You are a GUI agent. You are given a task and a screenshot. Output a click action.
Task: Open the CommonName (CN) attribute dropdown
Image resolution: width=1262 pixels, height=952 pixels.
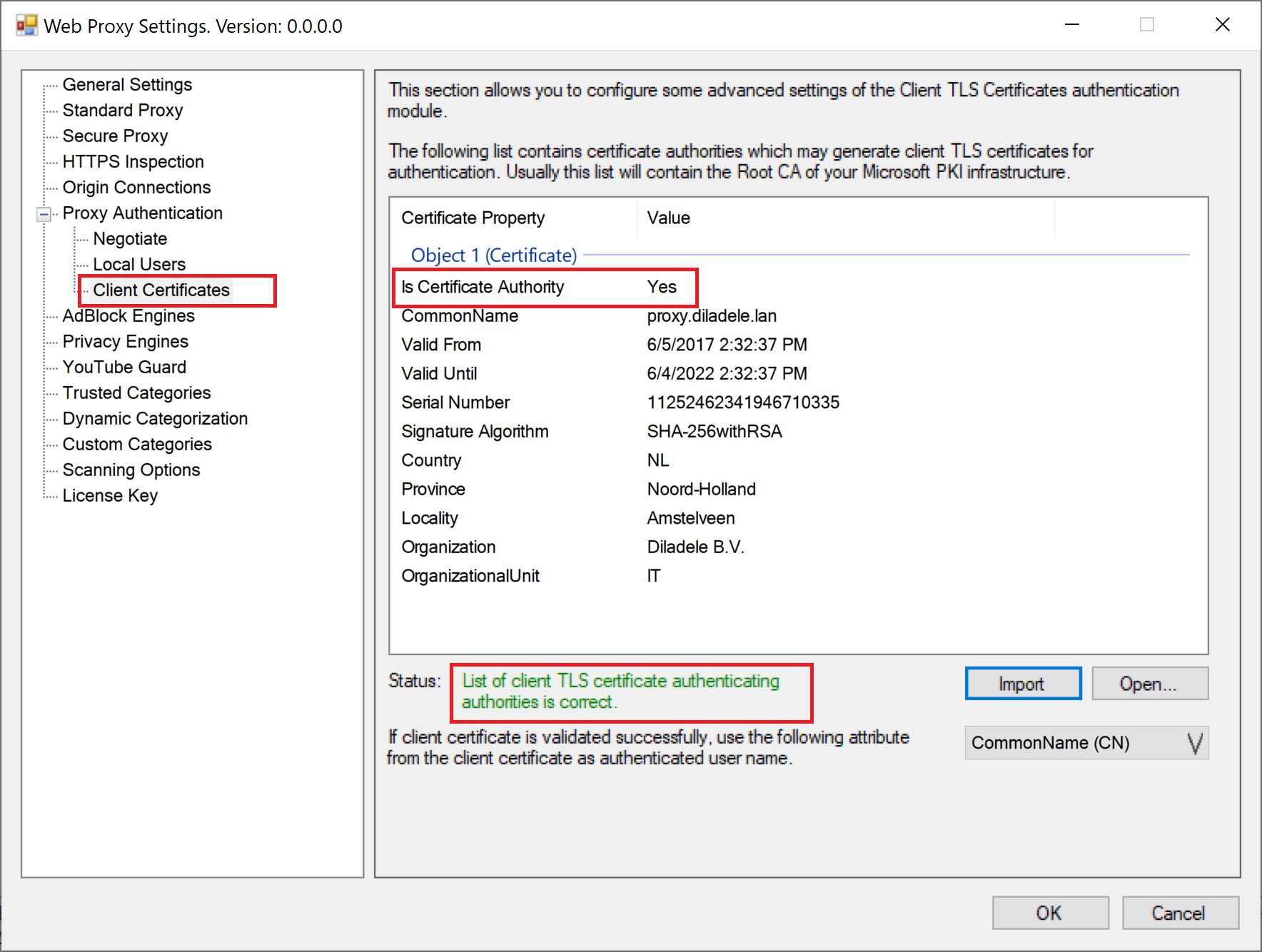pos(1086,743)
